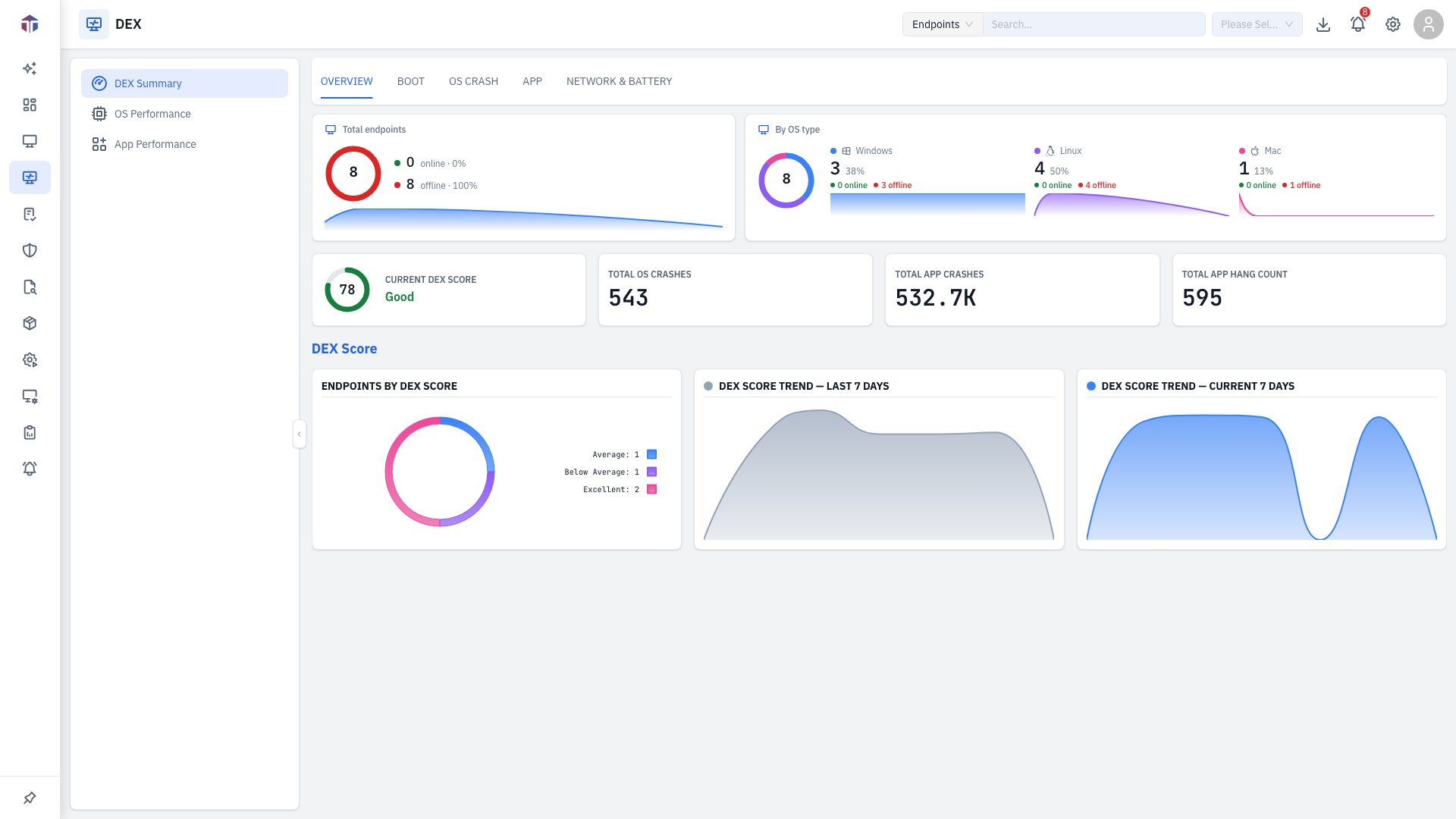This screenshot has height=819, width=1456.
Task: Click the 'Good' DEX score rating
Action: pos(400,297)
